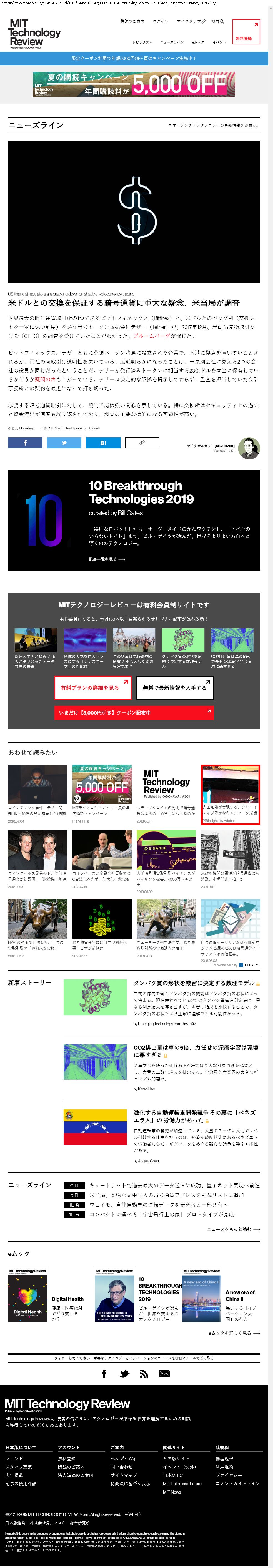Open サイトマップ footer link
Screen dimensions: 273x1568
(124, 1475)
